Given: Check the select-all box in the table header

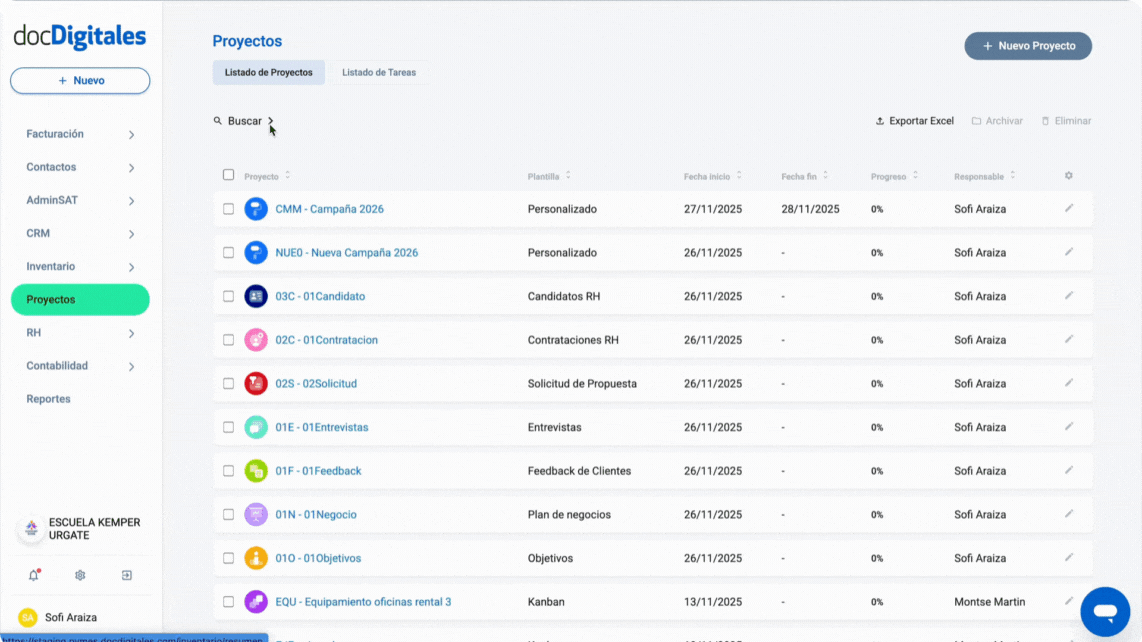Looking at the screenshot, I should pyautogui.click(x=228, y=174).
